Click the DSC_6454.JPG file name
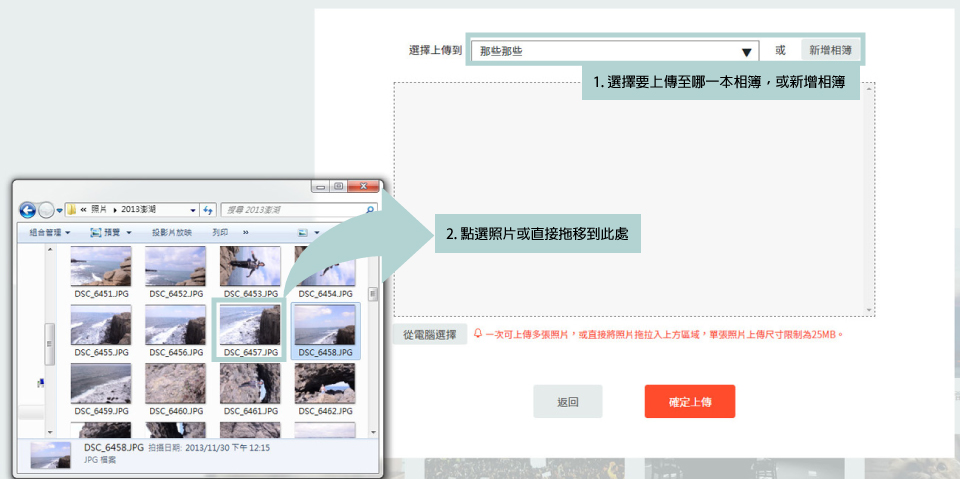 pos(325,294)
